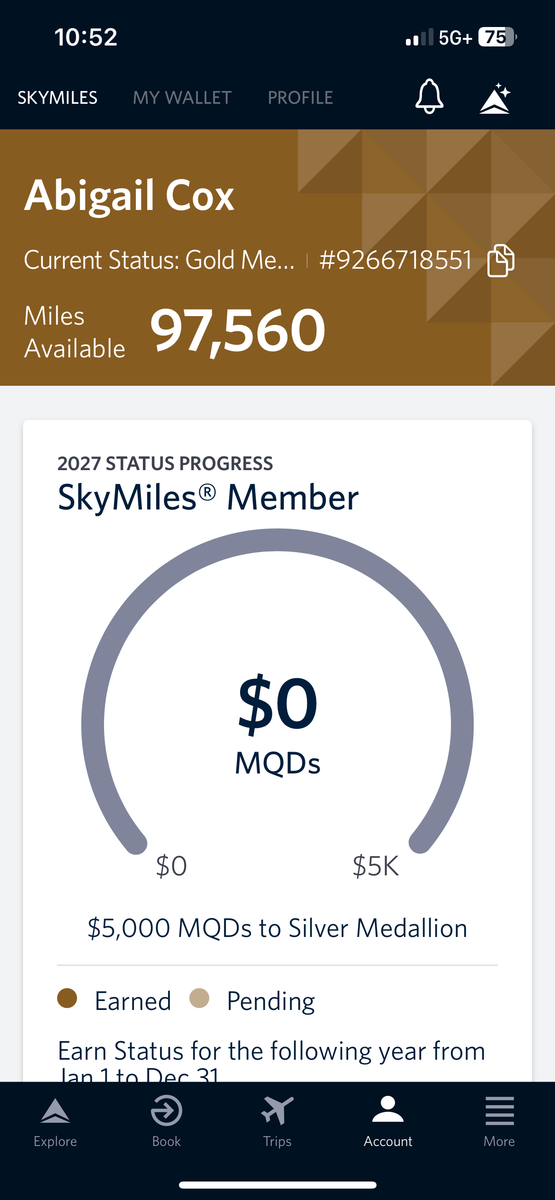Open Trips airplane icon
Screen dimensions: 555x1200
click(x=277, y=1111)
